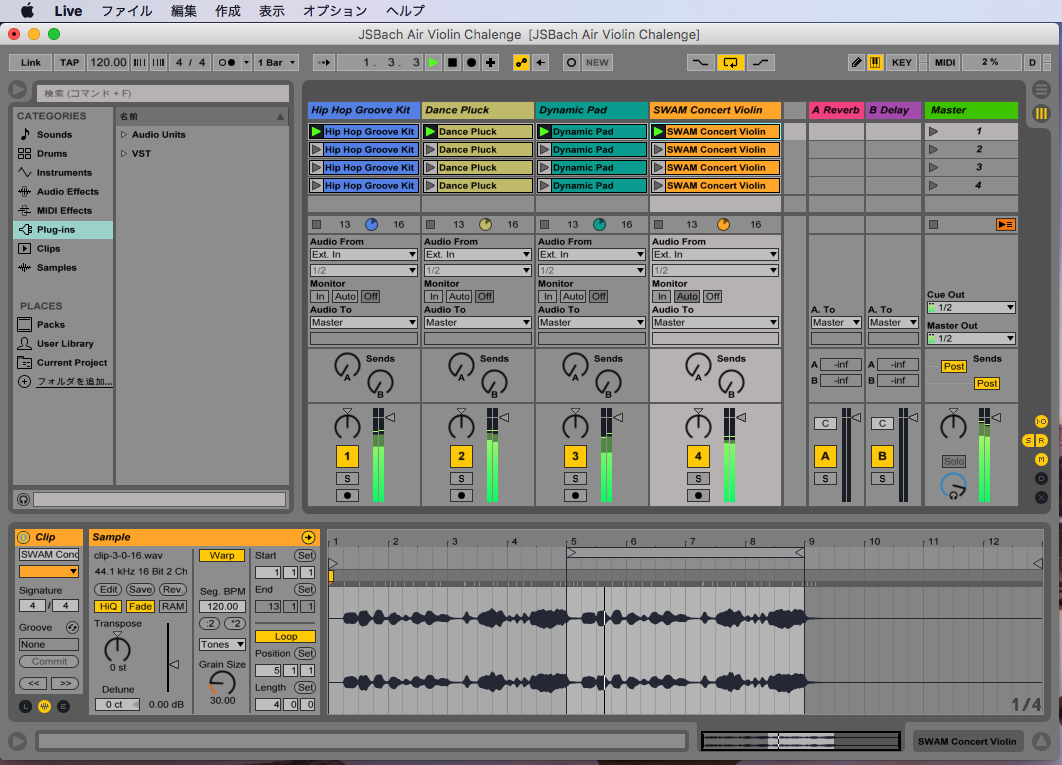Toggle browser preview headphones icon
The image size is (1062, 765).
[x=24, y=499]
